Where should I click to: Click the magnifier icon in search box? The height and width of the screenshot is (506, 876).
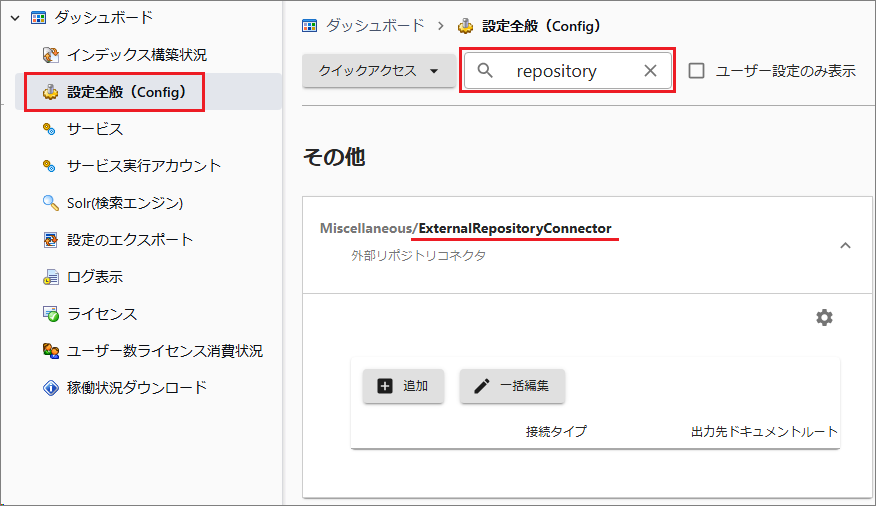tap(486, 71)
